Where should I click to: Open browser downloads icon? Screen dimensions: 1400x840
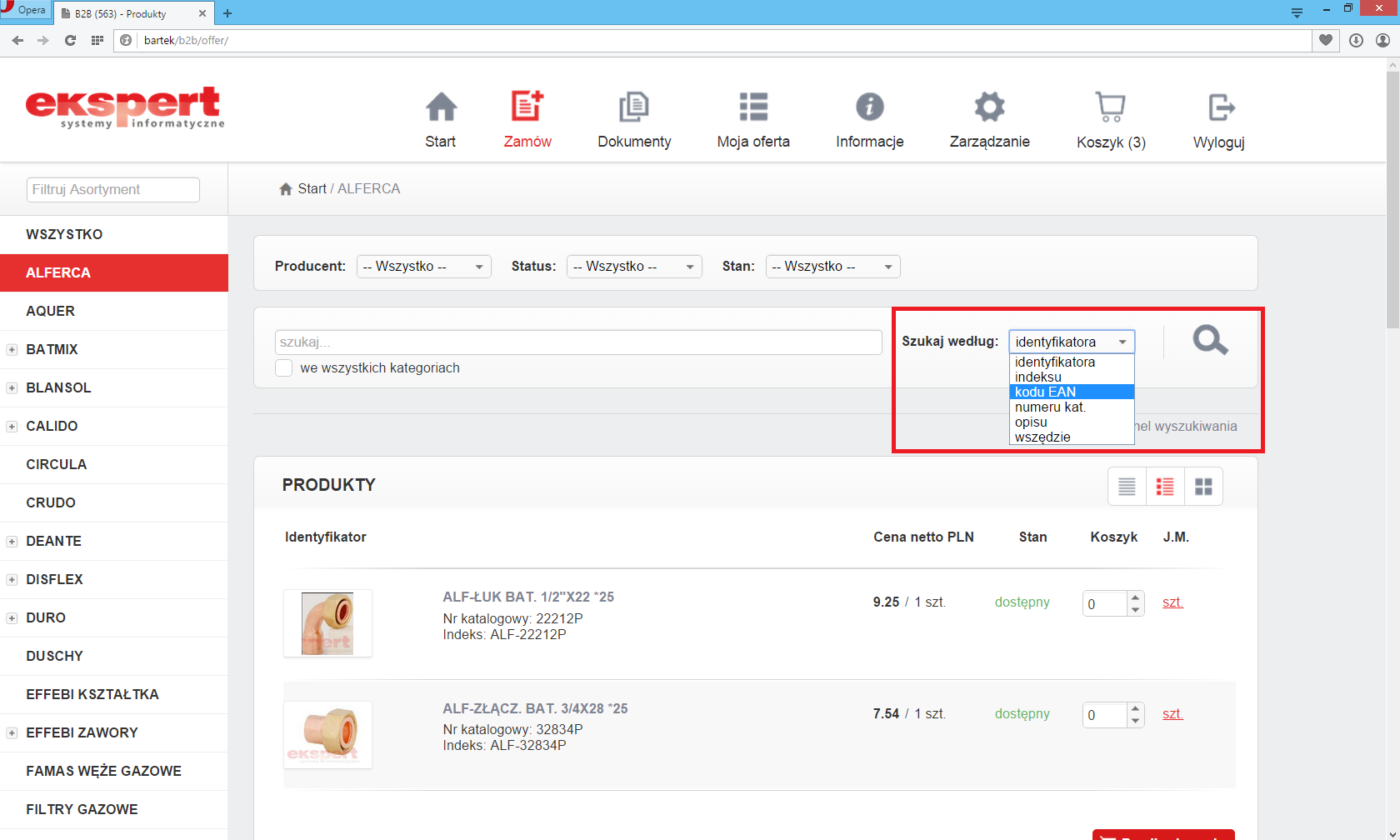(1356, 40)
